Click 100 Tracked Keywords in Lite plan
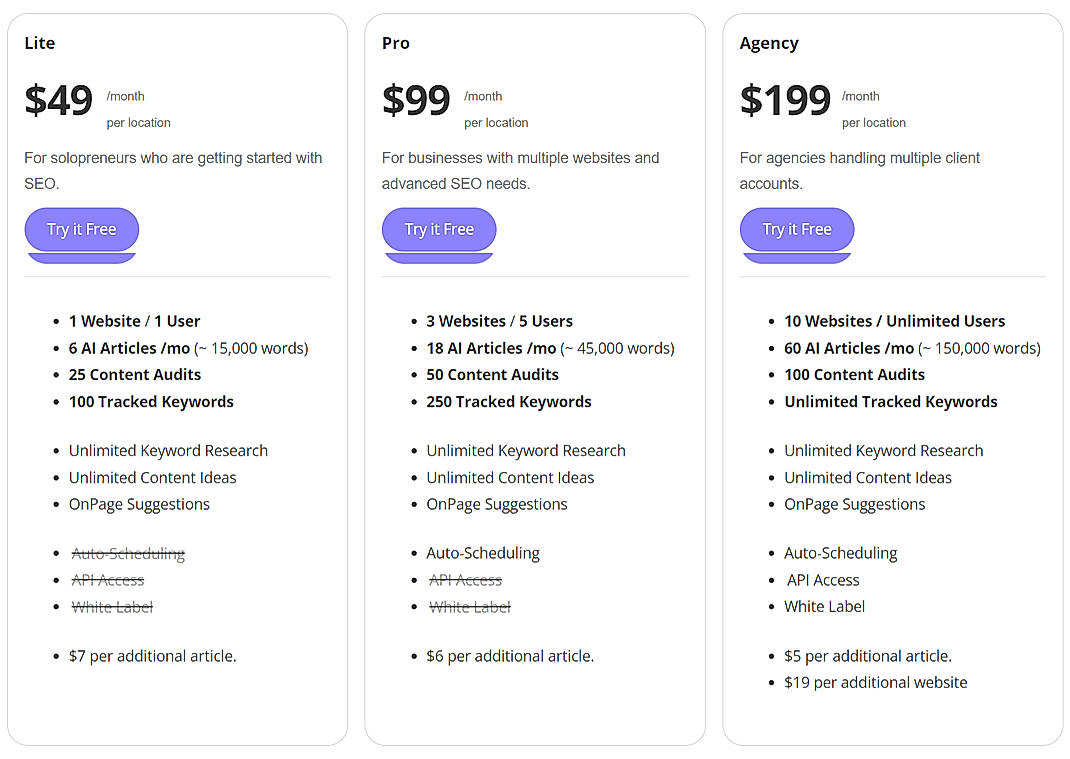Image resolution: width=1070 pixels, height=759 pixels. (151, 401)
